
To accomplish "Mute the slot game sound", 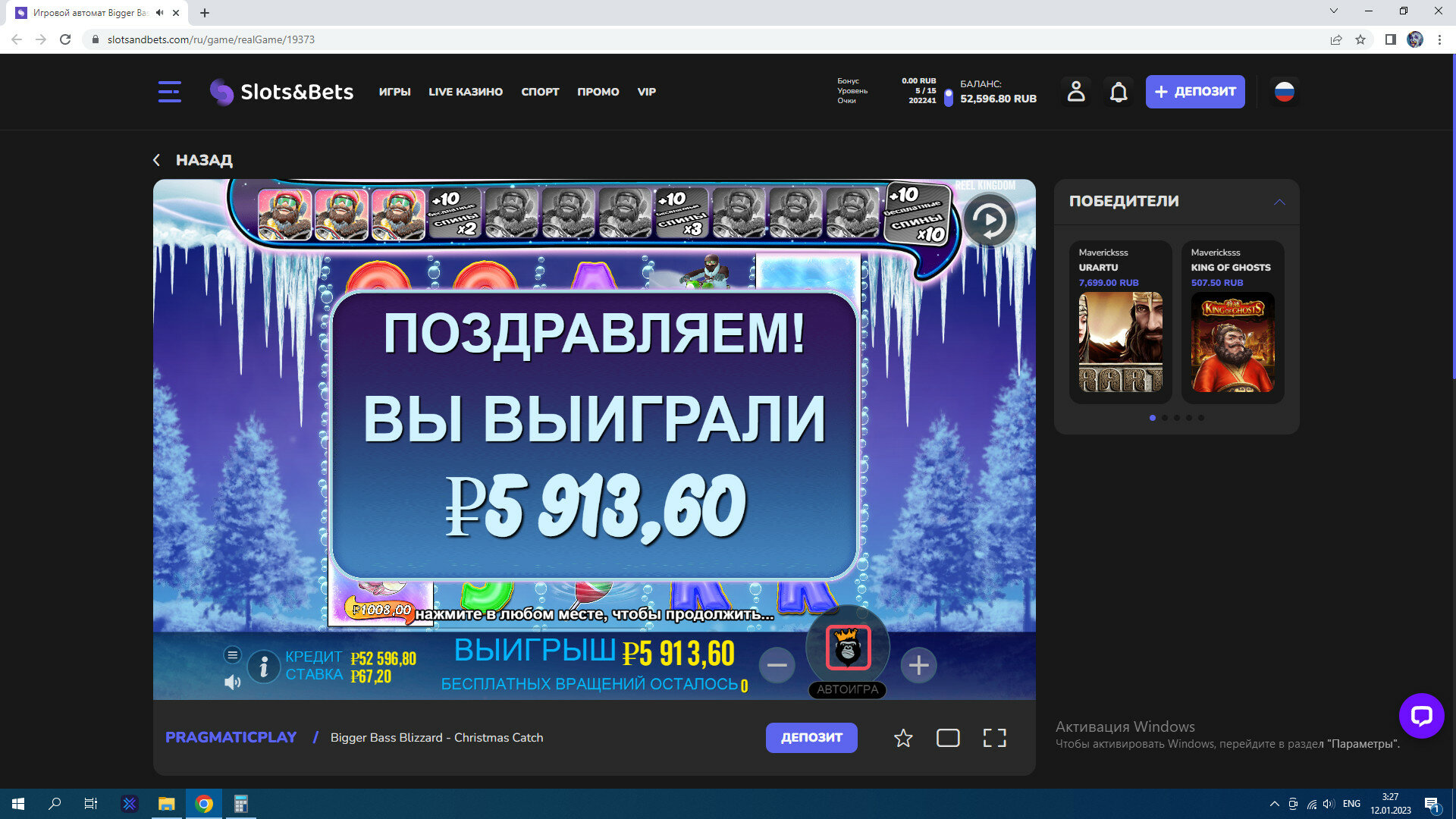I will [232, 682].
